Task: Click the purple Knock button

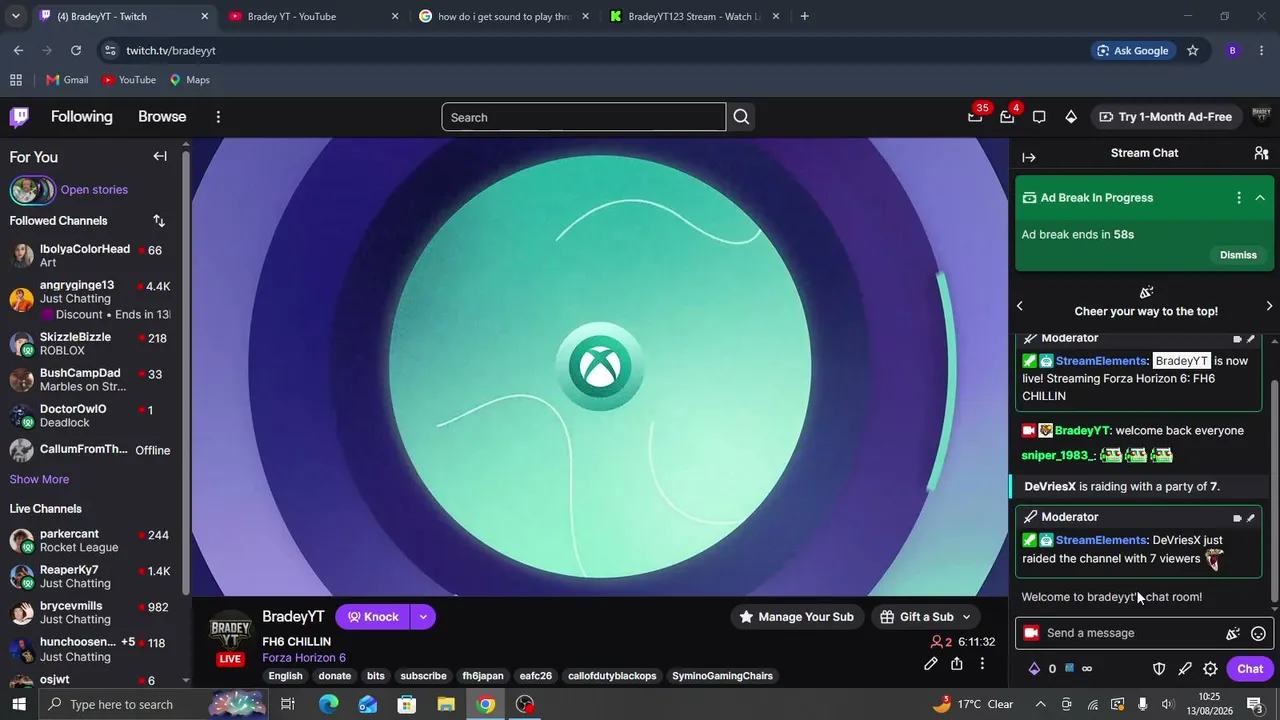Action: (x=373, y=617)
